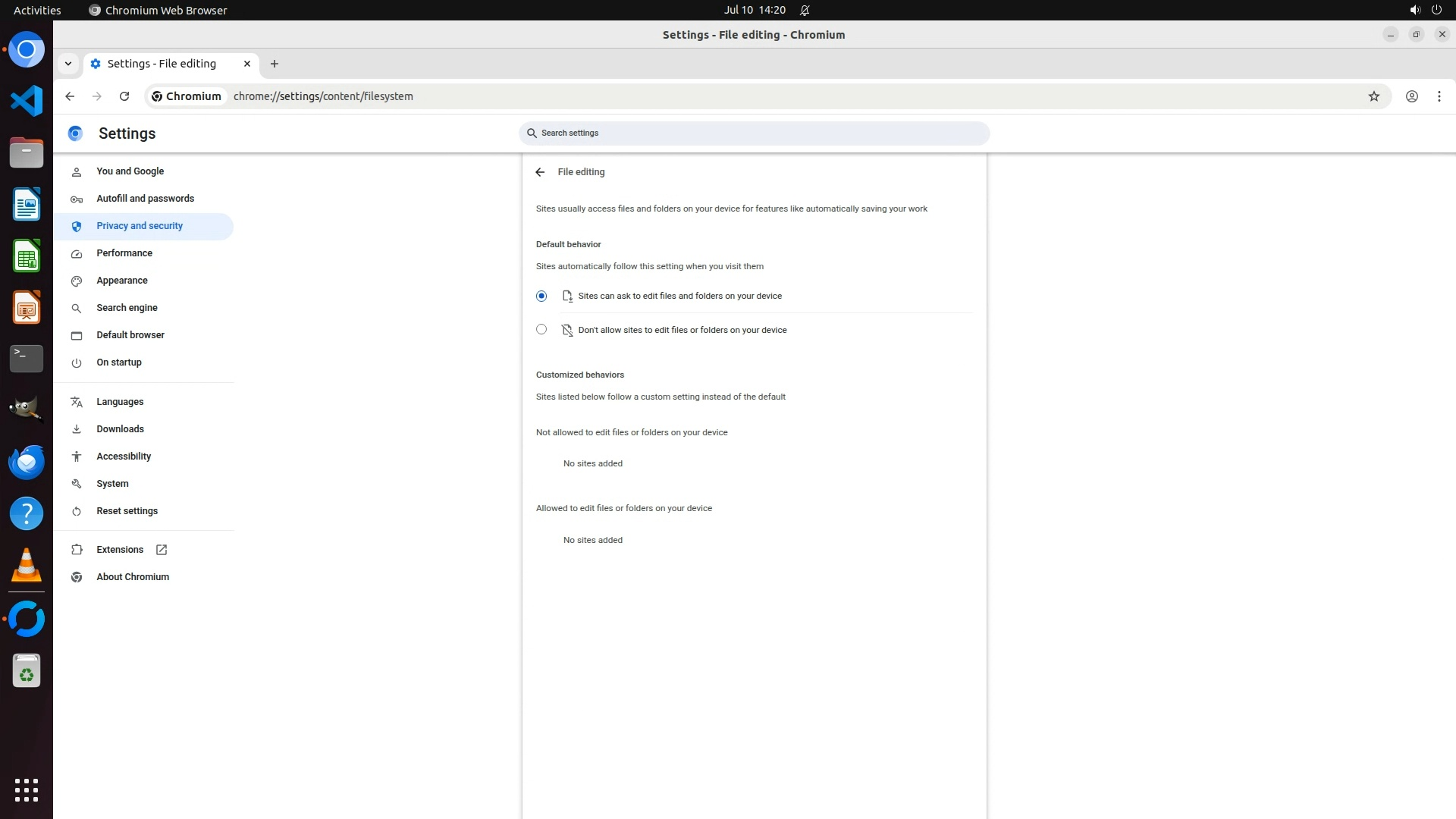Image resolution: width=1456 pixels, height=819 pixels.
Task: Select 'Don't allow sites to edit files' option
Action: (541, 330)
